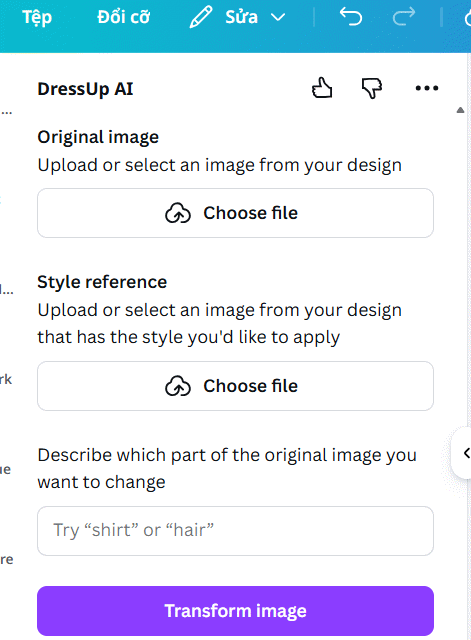Screen dimensions: 471x640
Task: Click cloud upload icon under Style reference
Action: 178,386
